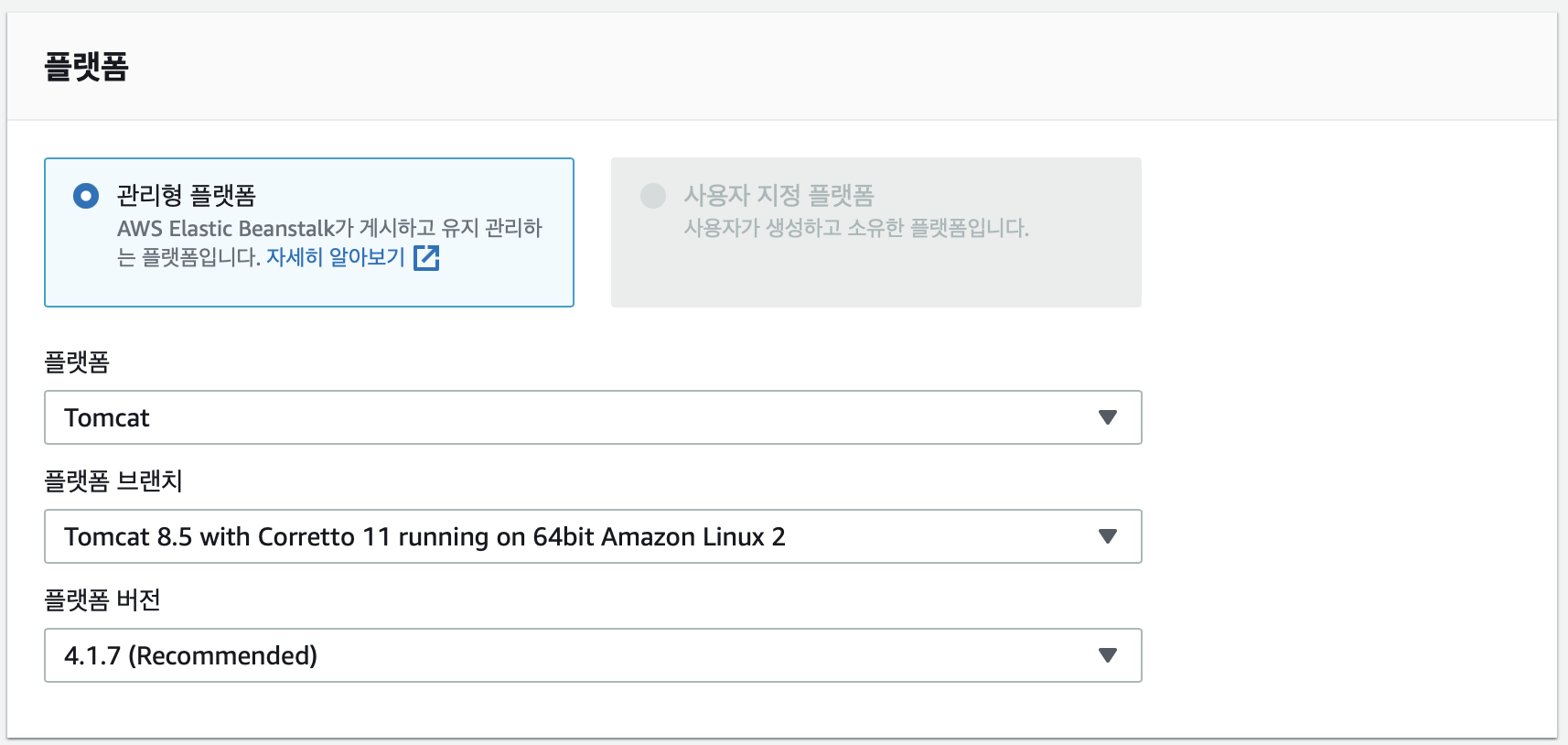The image size is (1568, 745).
Task: Open the 4.1.7 (Recommended) version dropdown
Action: click(549, 655)
